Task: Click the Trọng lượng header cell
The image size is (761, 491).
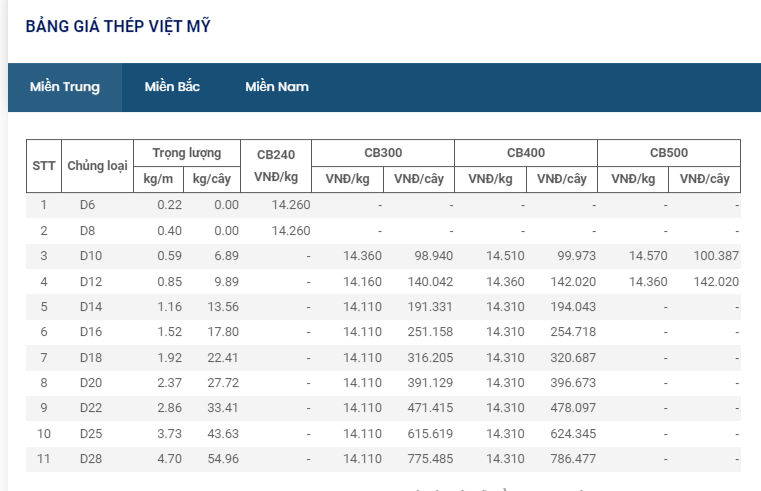Action: click(x=186, y=153)
